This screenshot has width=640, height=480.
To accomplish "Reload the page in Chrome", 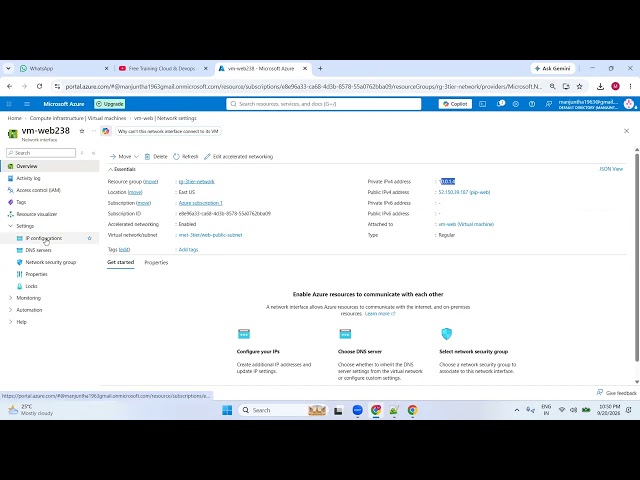I will tap(39, 87).
